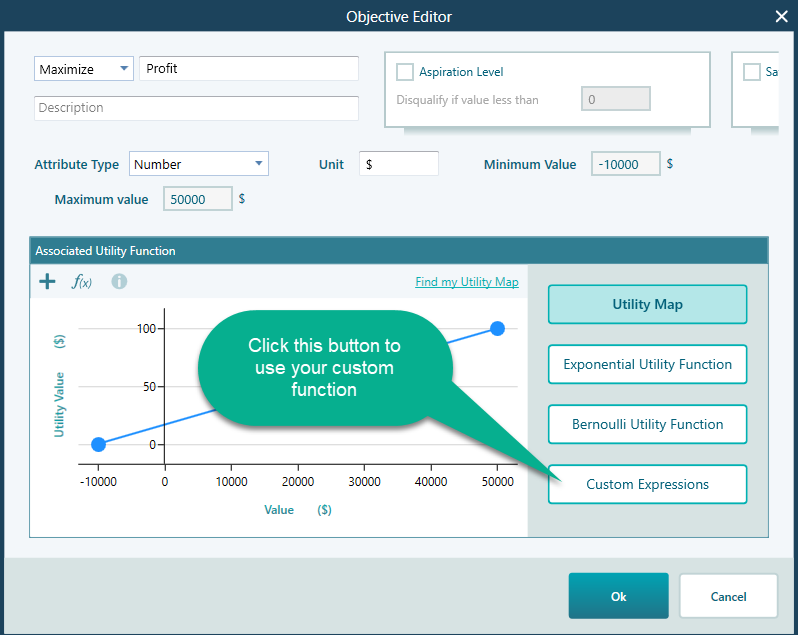Choose Bernoulli Utility Function
Viewport: 798px width, 635px height.
coord(647,425)
